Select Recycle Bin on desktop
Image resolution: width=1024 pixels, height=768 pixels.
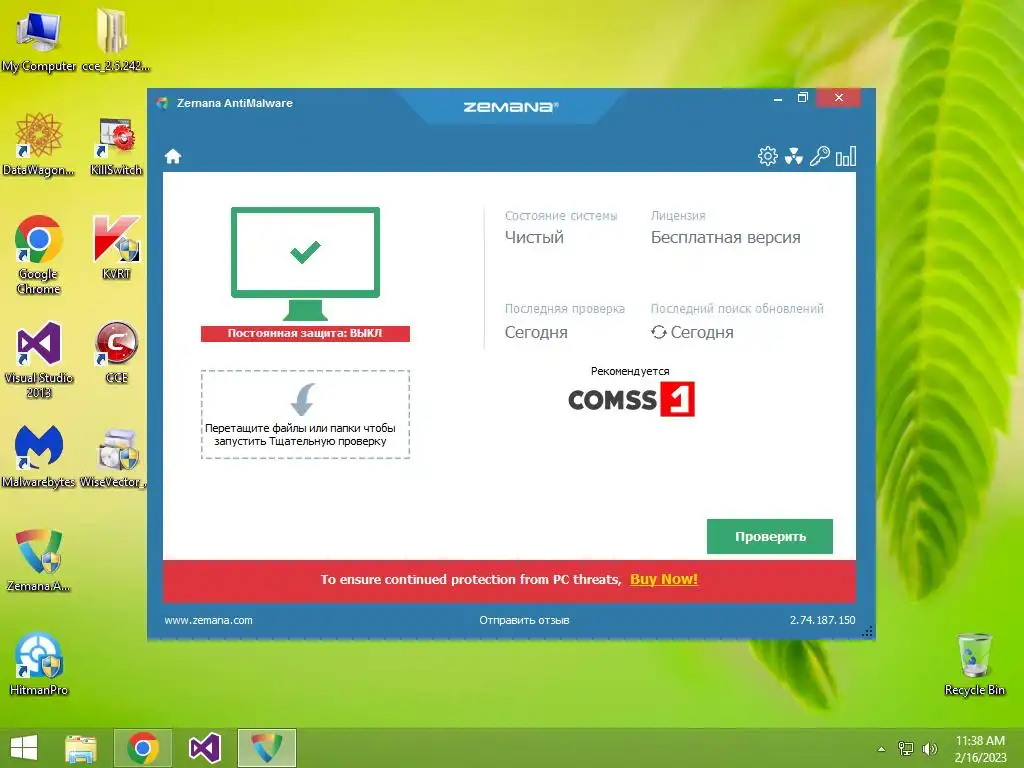[974, 664]
